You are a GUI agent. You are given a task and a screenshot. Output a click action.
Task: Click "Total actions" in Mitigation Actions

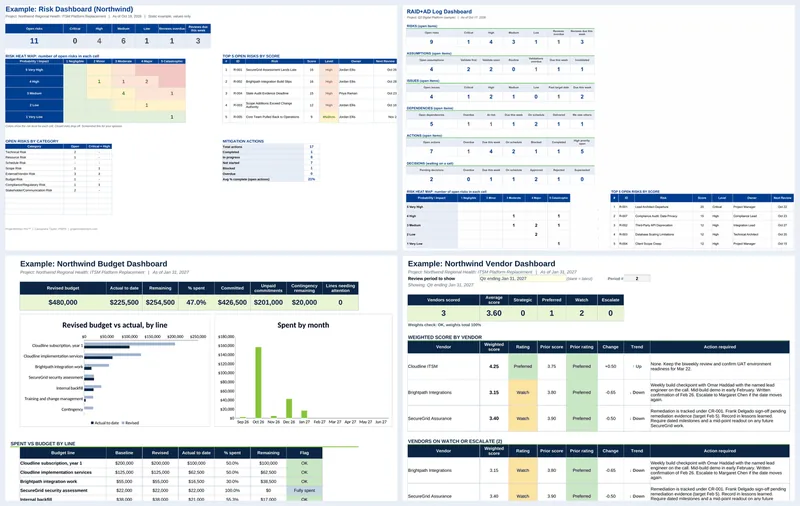click(232, 147)
